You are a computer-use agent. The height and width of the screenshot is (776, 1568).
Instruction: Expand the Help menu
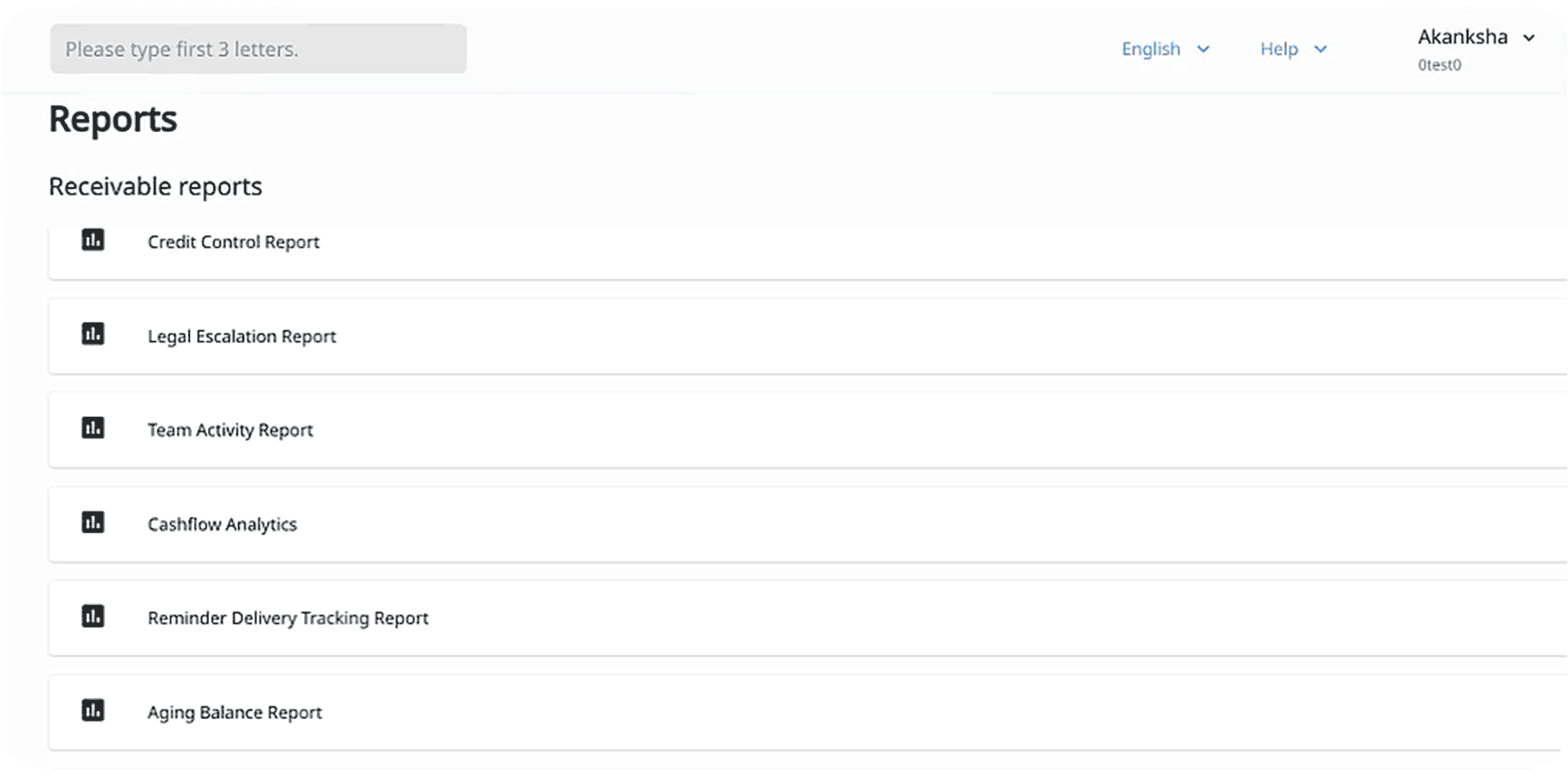coord(1278,49)
